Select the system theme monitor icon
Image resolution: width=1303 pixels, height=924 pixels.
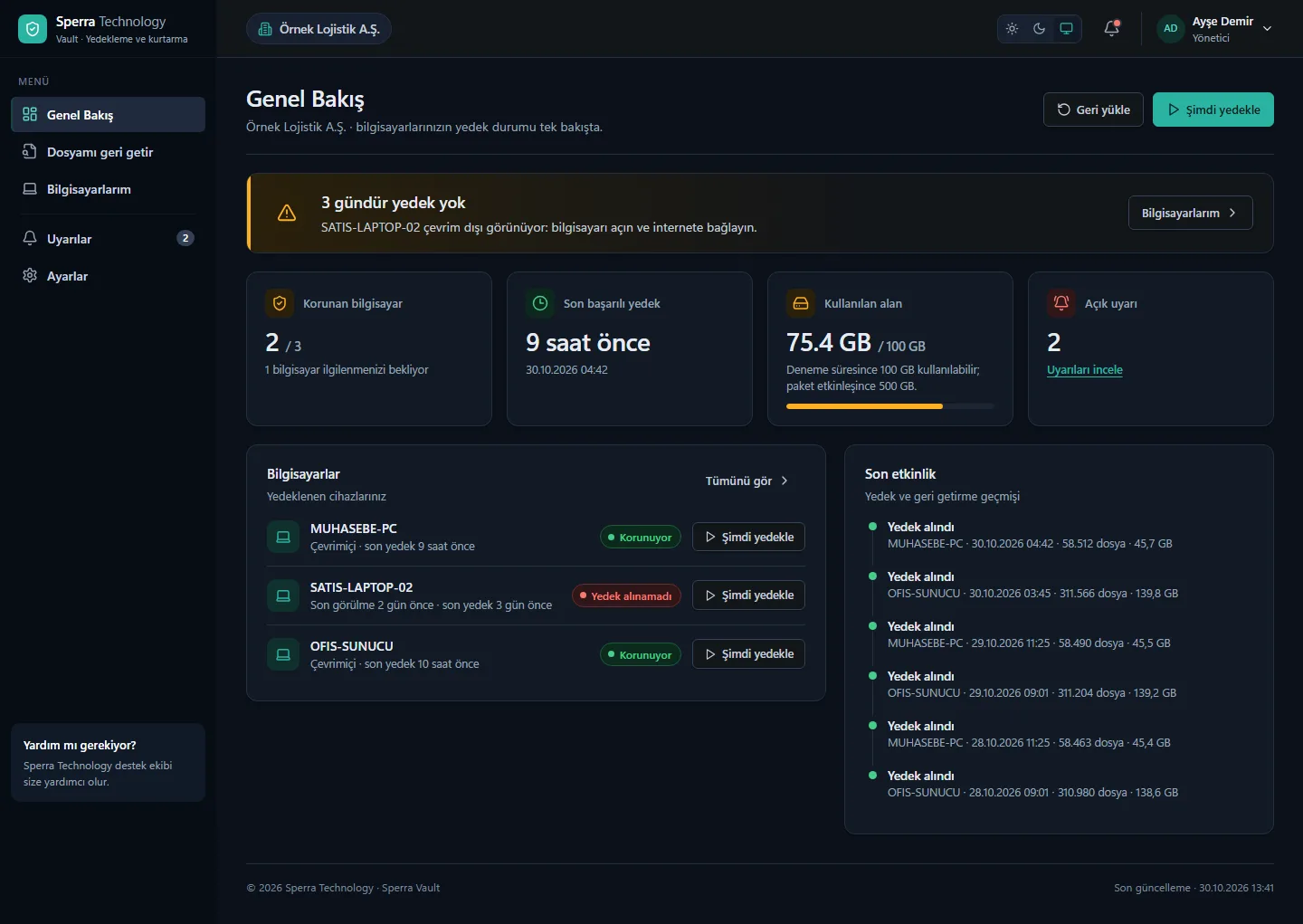[x=1066, y=29]
